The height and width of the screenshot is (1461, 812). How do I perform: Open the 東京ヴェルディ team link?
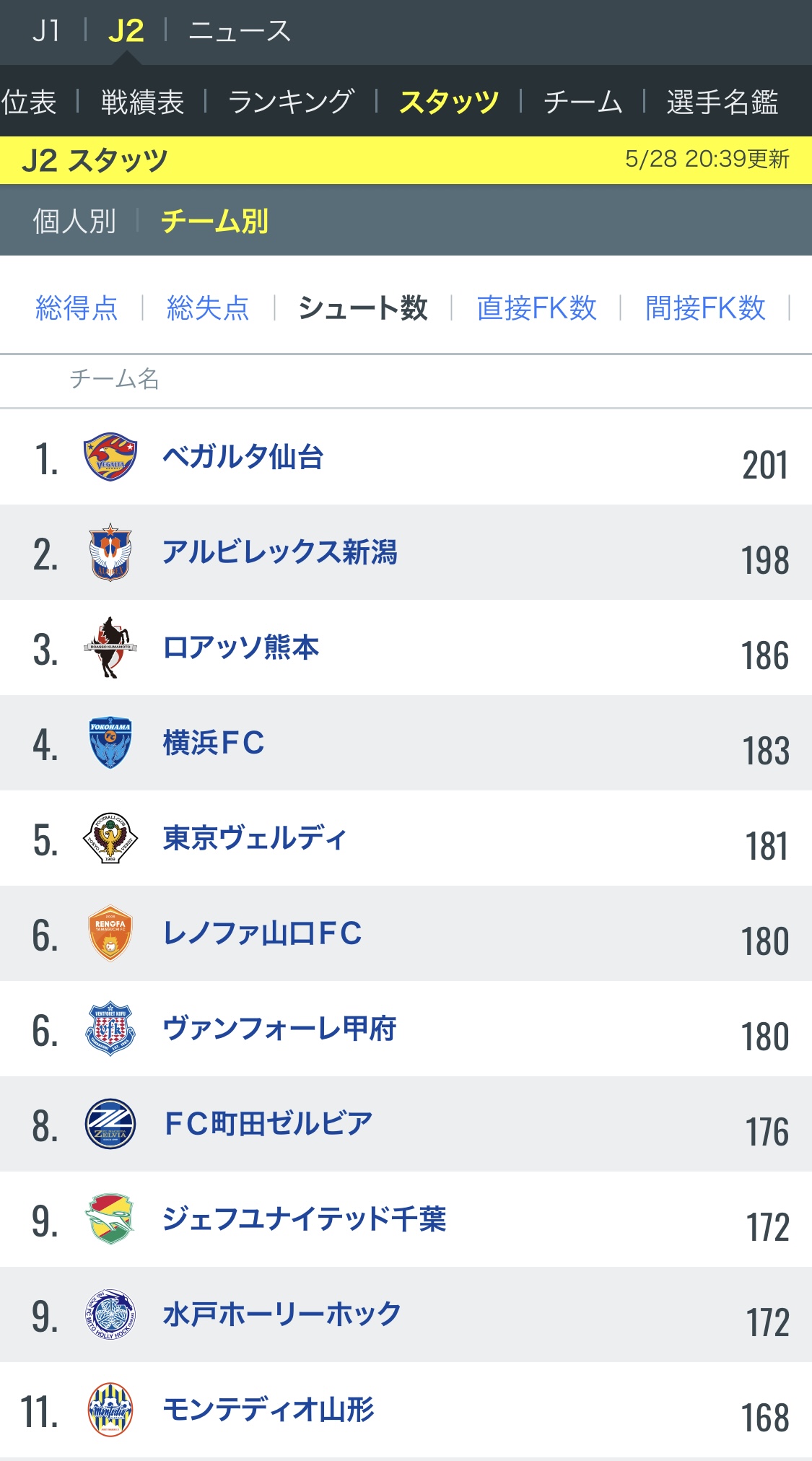[x=254, y=838]
